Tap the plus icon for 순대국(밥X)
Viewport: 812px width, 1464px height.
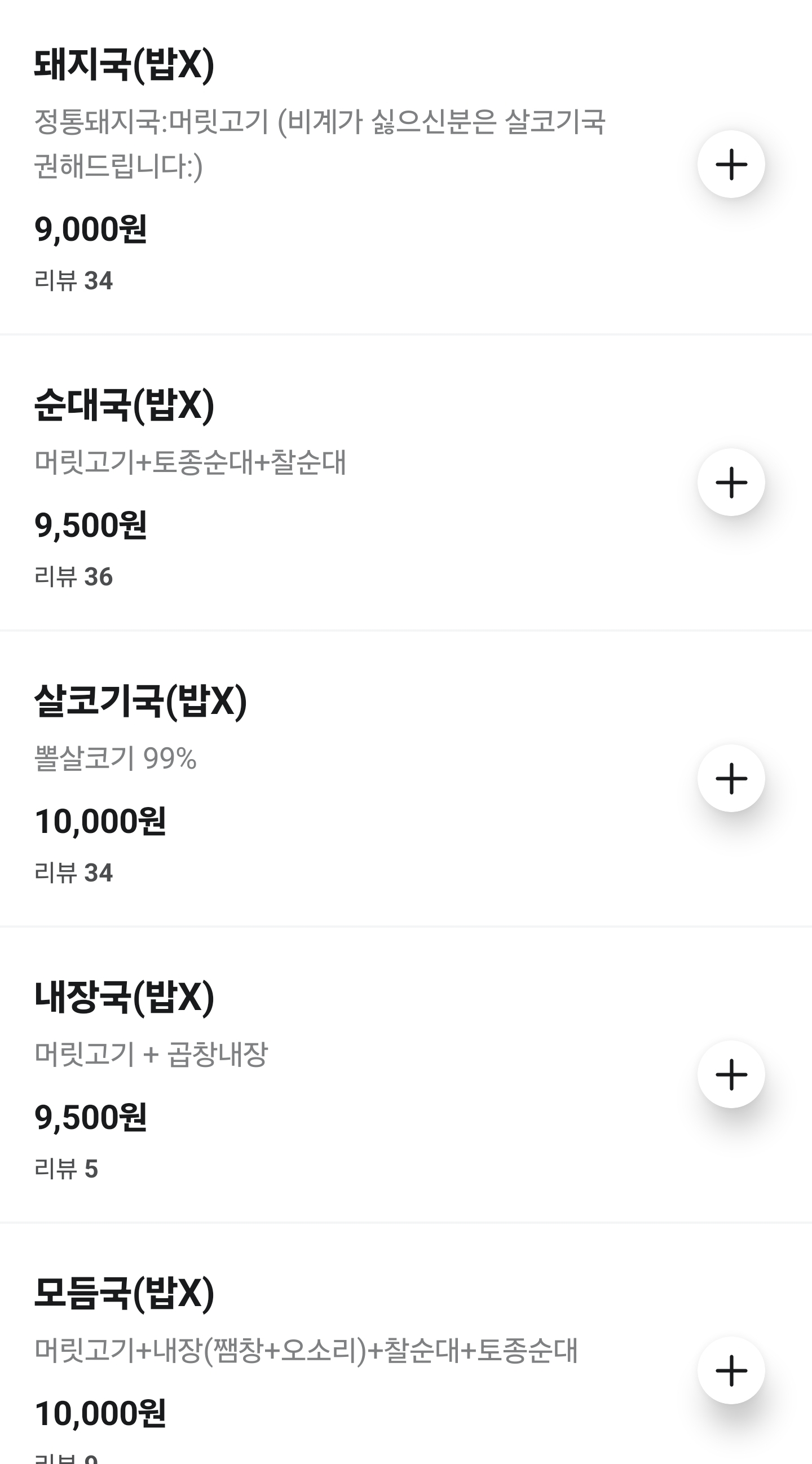pos(731,482)
